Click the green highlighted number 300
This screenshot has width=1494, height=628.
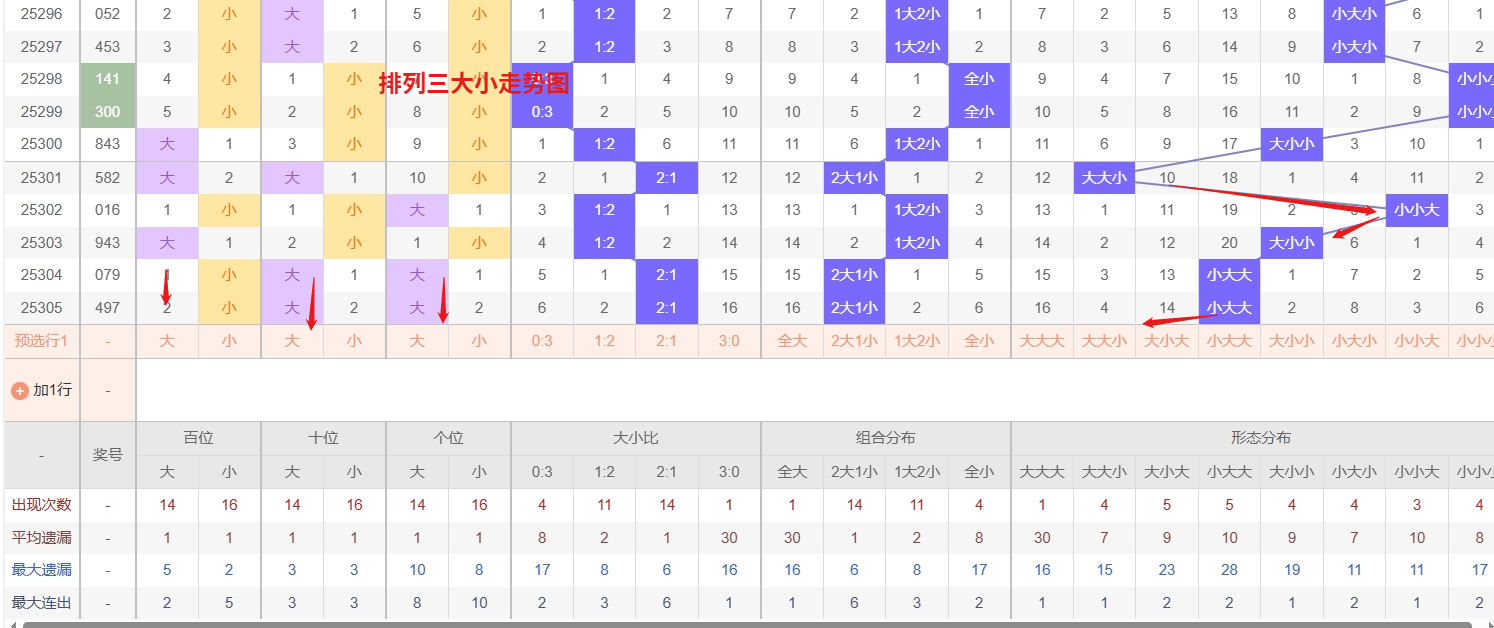pyautogui.click(x=108, y=112)
